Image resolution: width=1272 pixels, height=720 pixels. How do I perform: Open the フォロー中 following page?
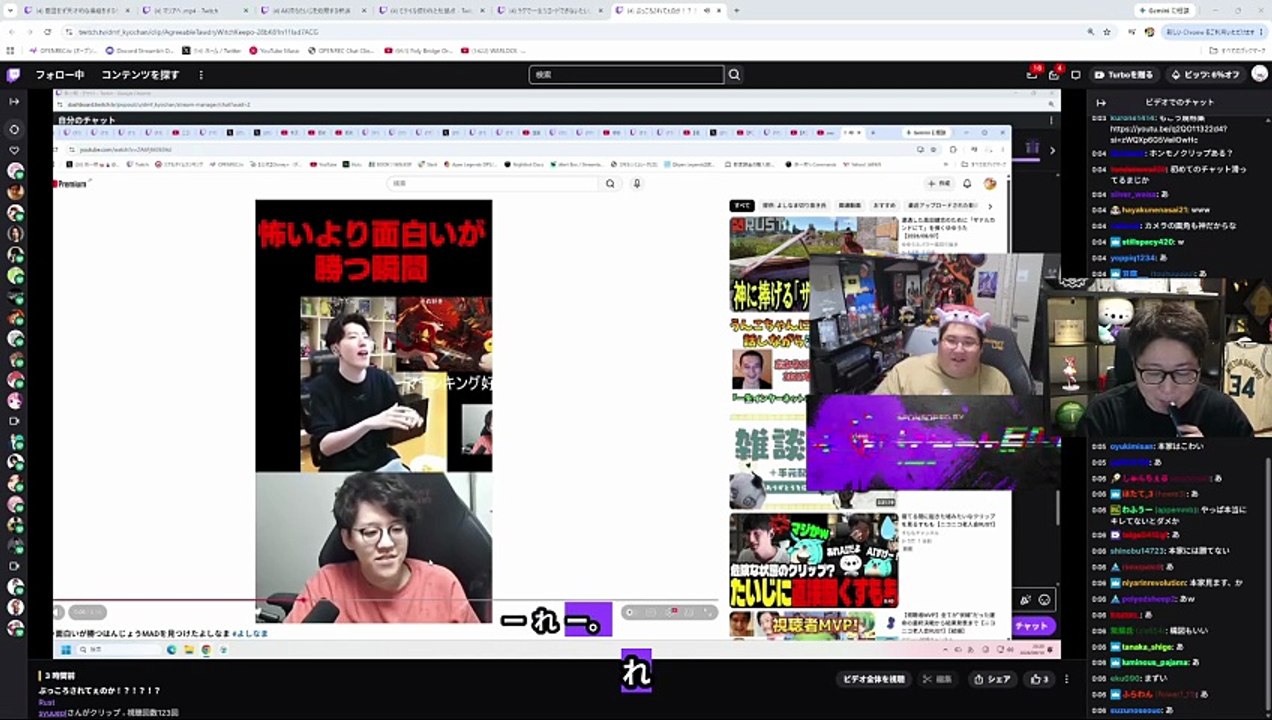(x=60, y=75)
